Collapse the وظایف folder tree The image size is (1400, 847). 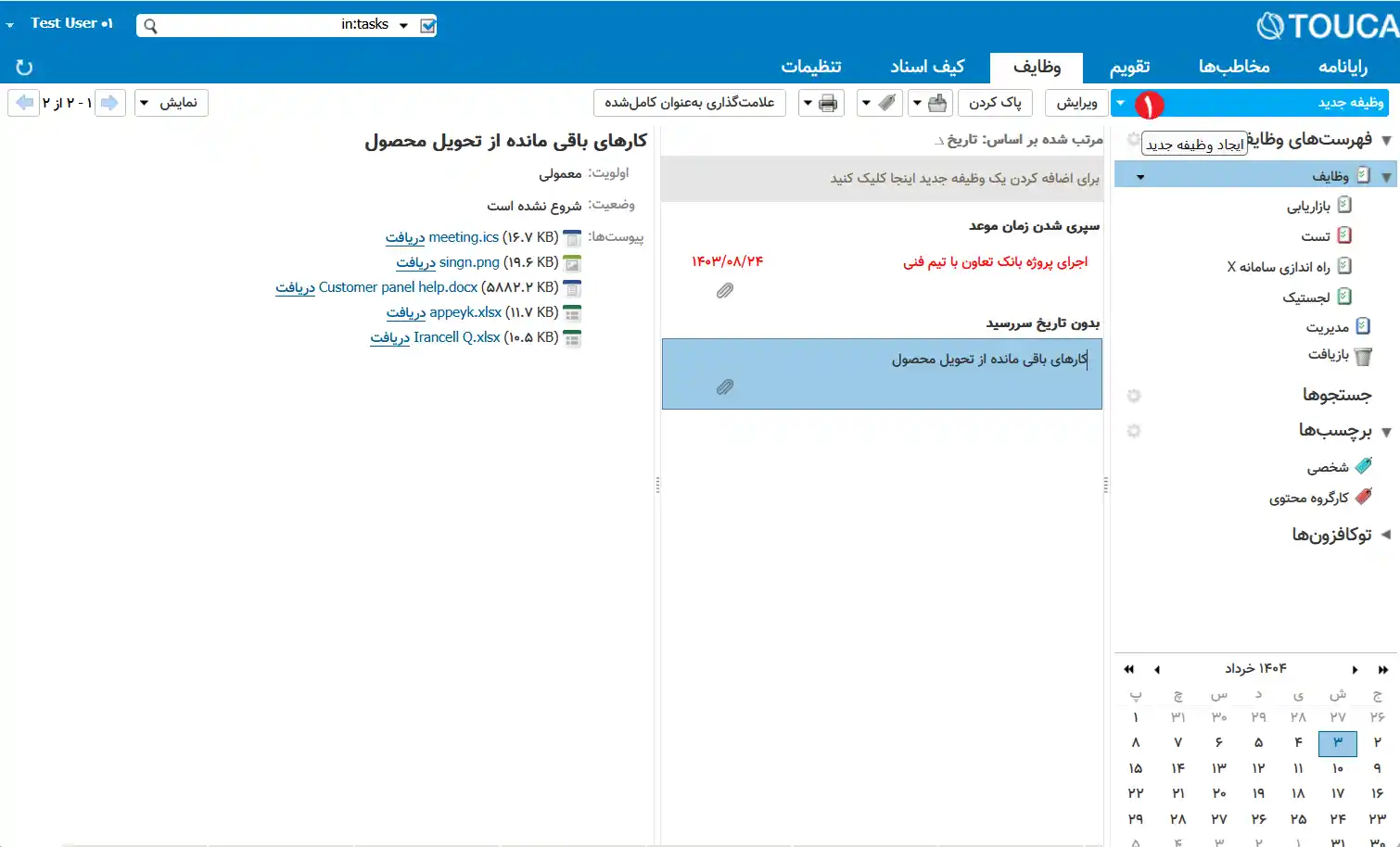click(1386, 176)
